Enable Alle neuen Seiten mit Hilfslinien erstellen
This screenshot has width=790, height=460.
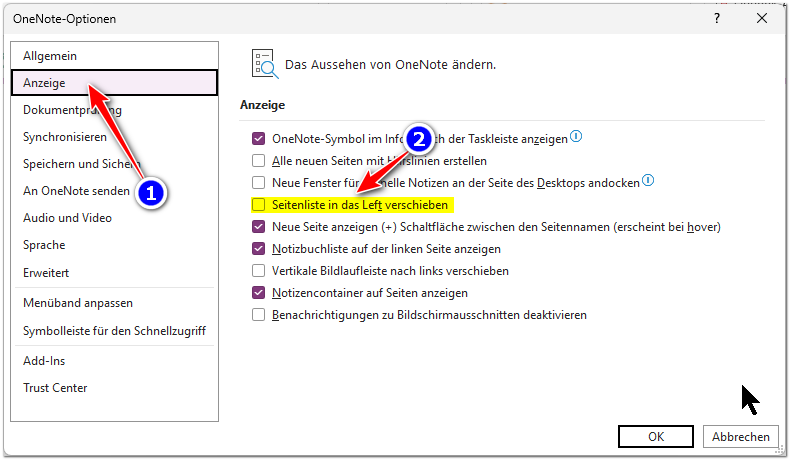258,161
